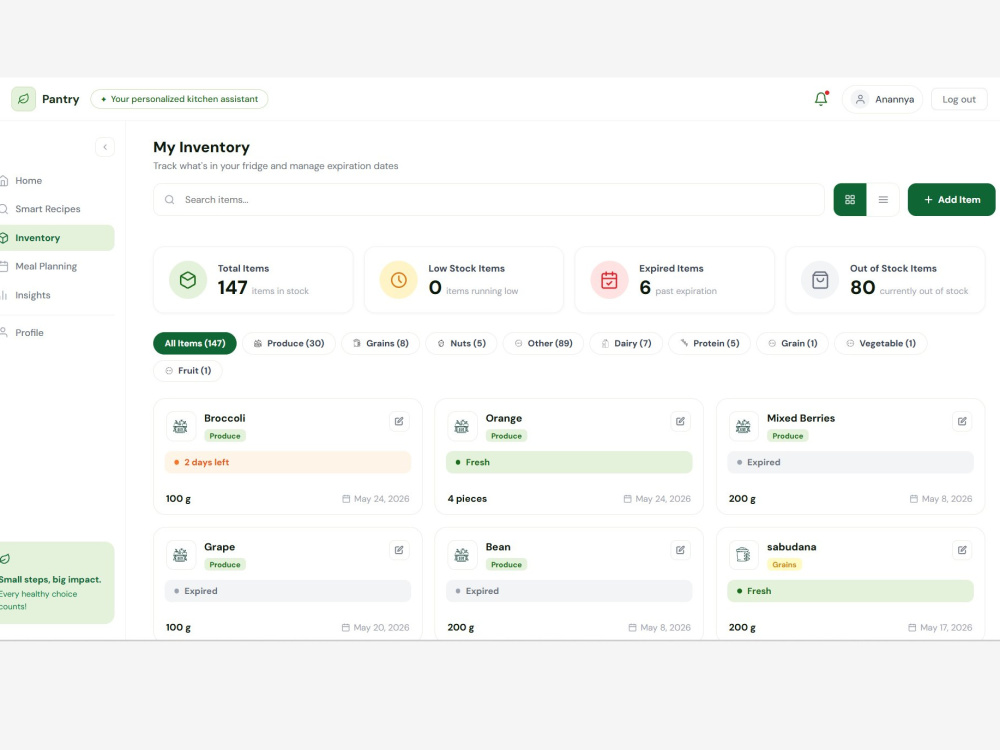Click the Produce tag on Broccoli
This screenshot has height=750, width=1000.
click(x=225, y=436)
